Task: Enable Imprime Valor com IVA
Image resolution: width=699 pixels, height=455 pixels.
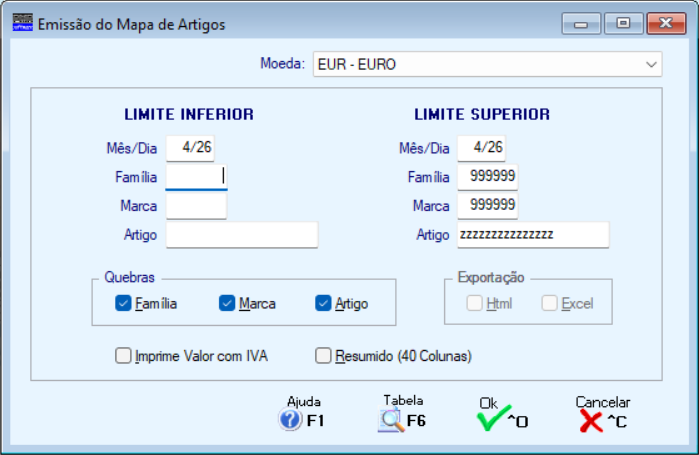Action: coord(124,355)
